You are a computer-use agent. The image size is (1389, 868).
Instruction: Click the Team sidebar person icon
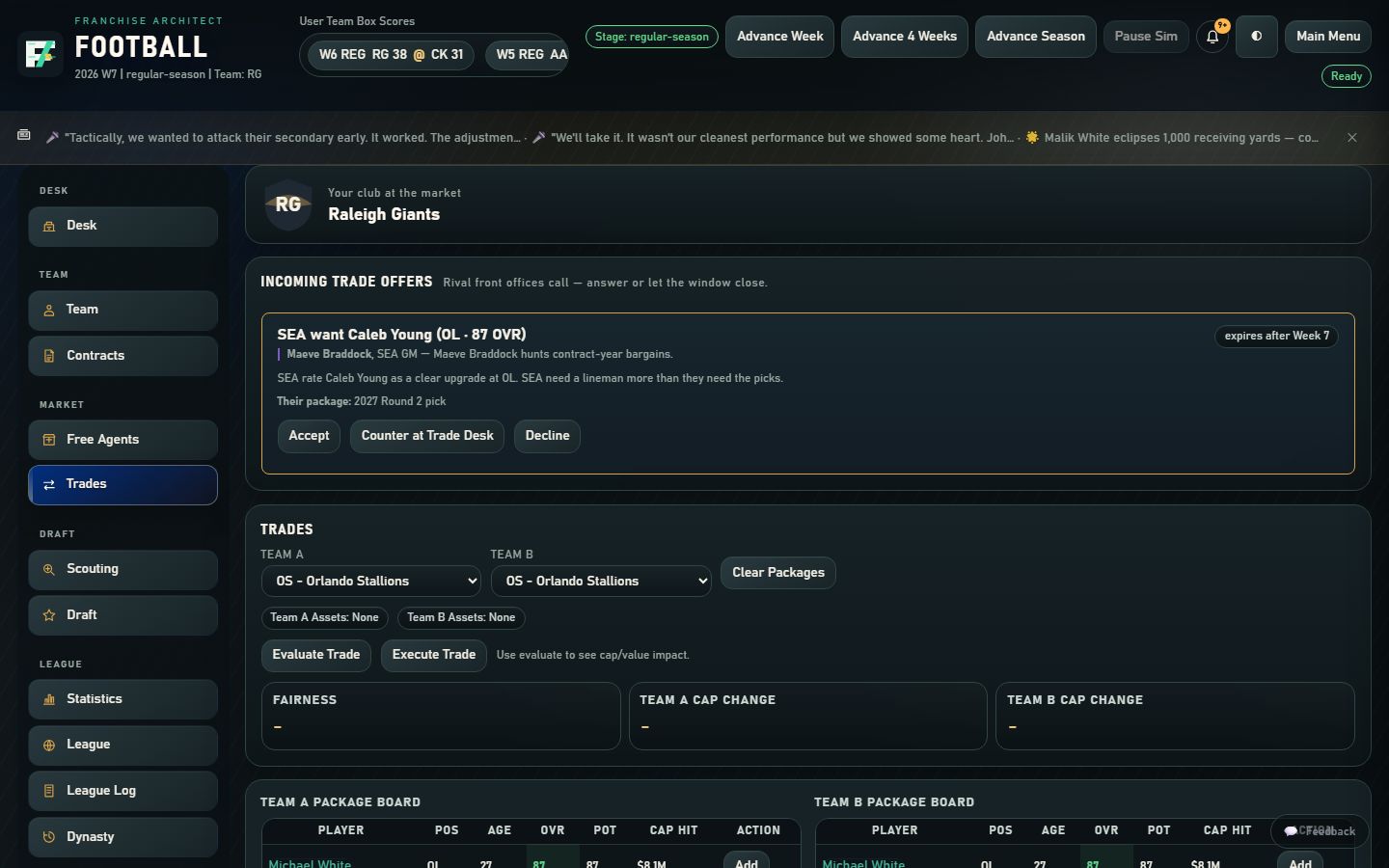(x=49, y=310)
